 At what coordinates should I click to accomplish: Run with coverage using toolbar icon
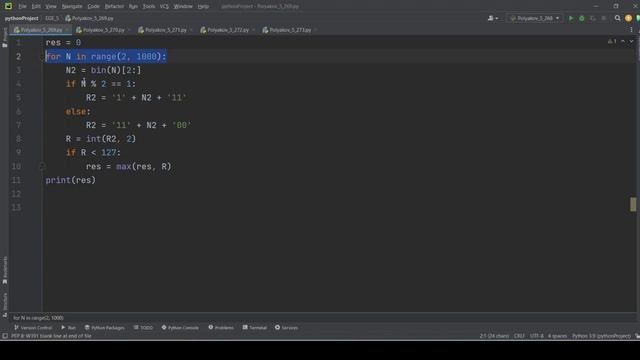click(x=593, y=18)
